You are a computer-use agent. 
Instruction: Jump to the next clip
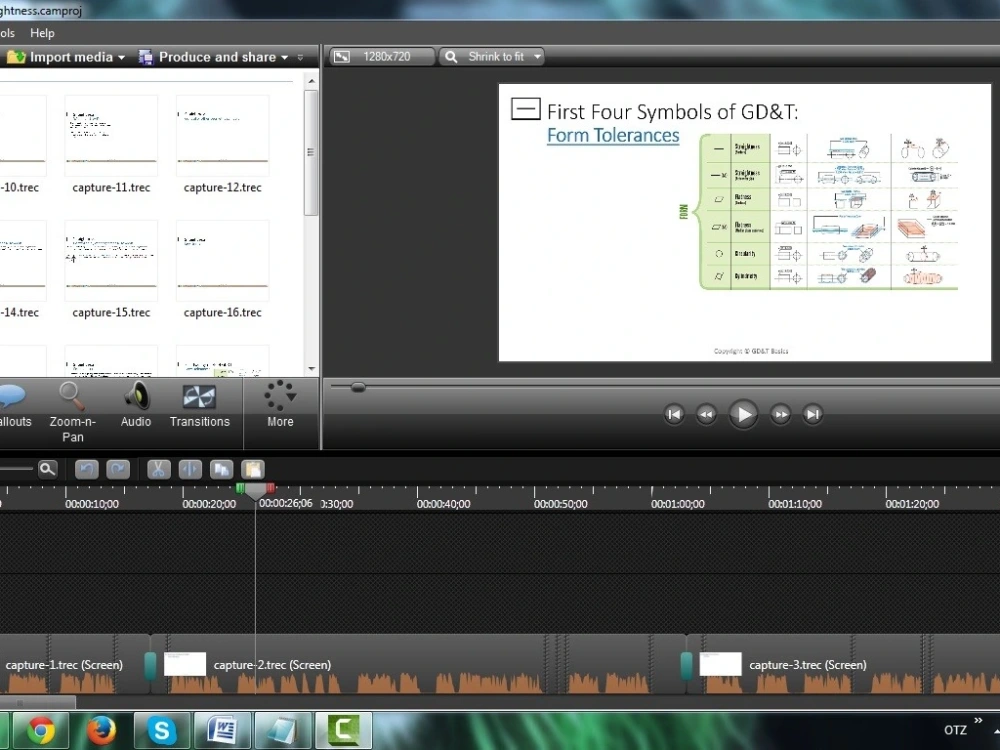[812, 415]
